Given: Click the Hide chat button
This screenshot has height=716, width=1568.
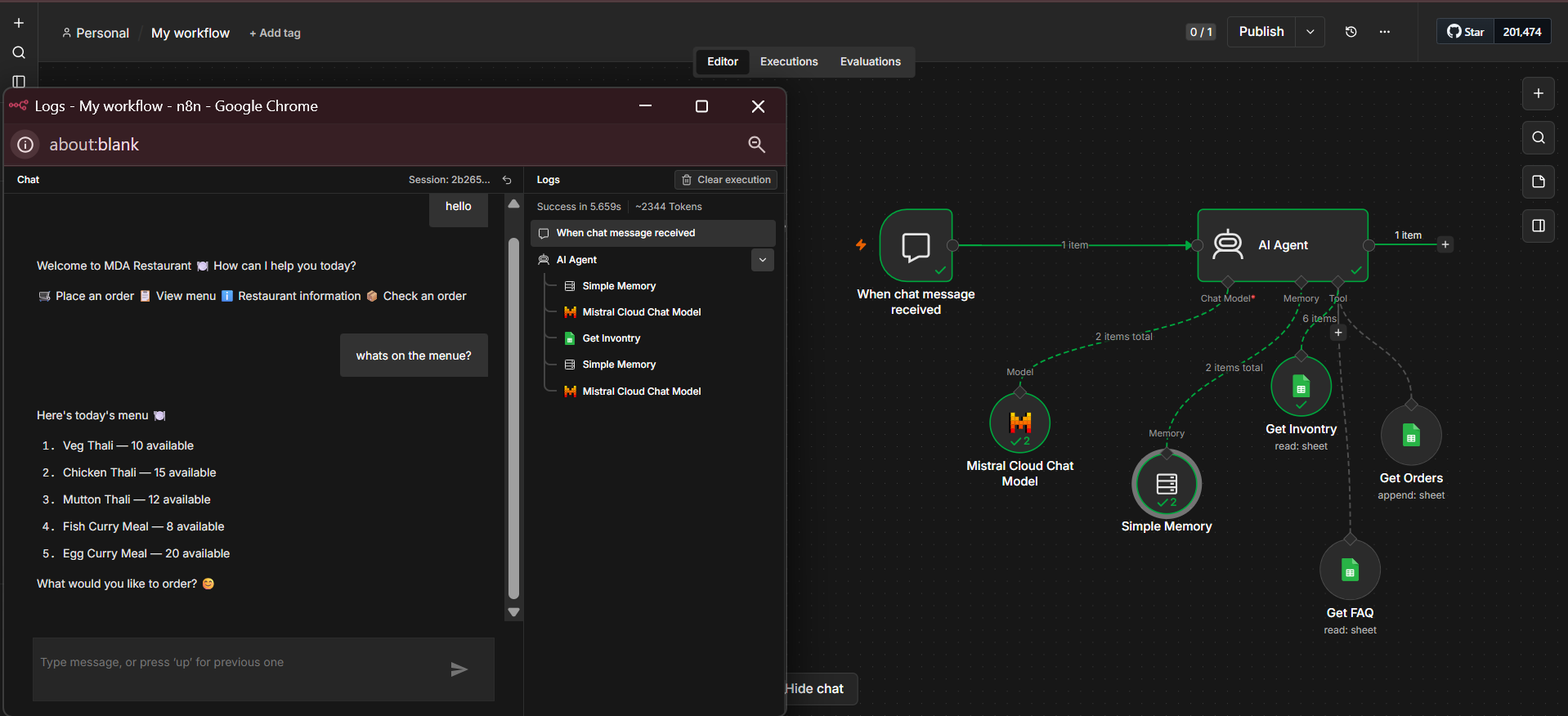Looking at the screenshot, I should pyautogui.click(x=820, y=689).
